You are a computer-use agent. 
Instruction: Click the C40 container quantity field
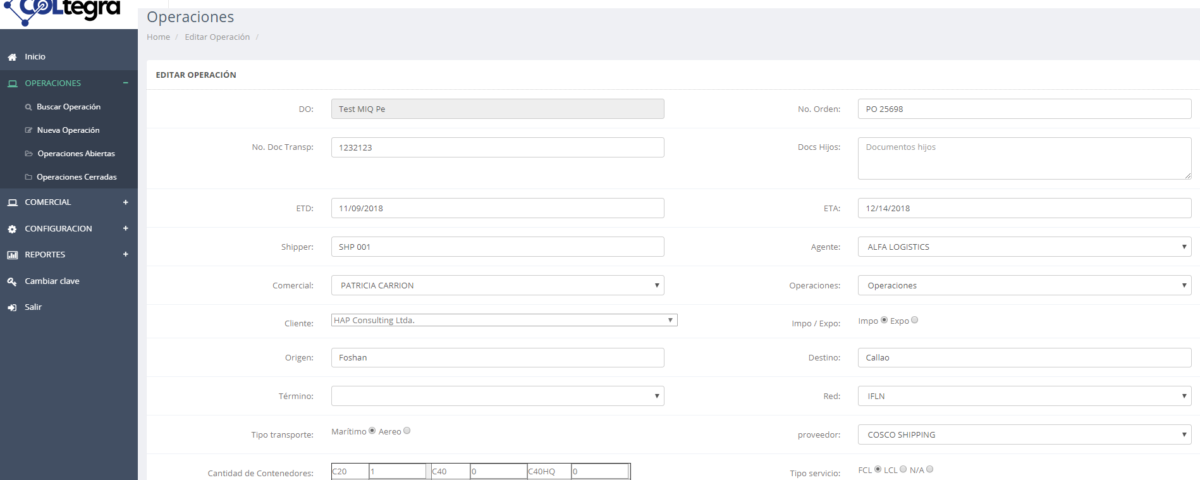point(497,472)
